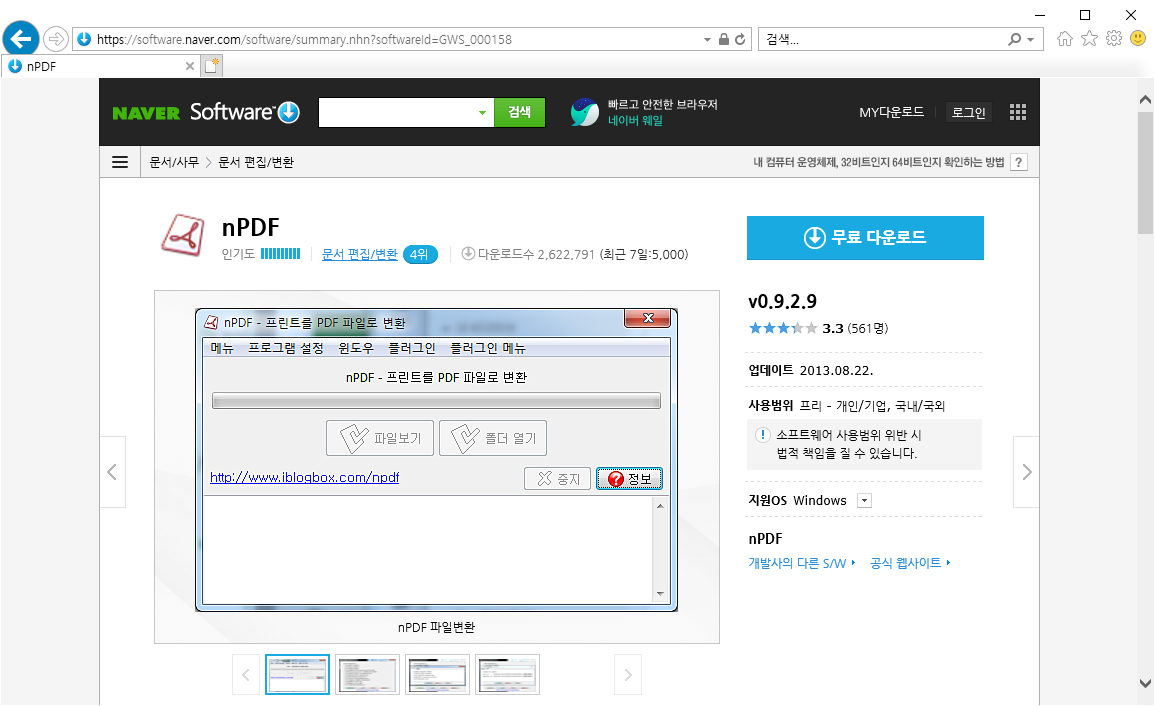Click the page scrollbar down arrow
The image size is (1155, 706).
[x=1145, y=683]
